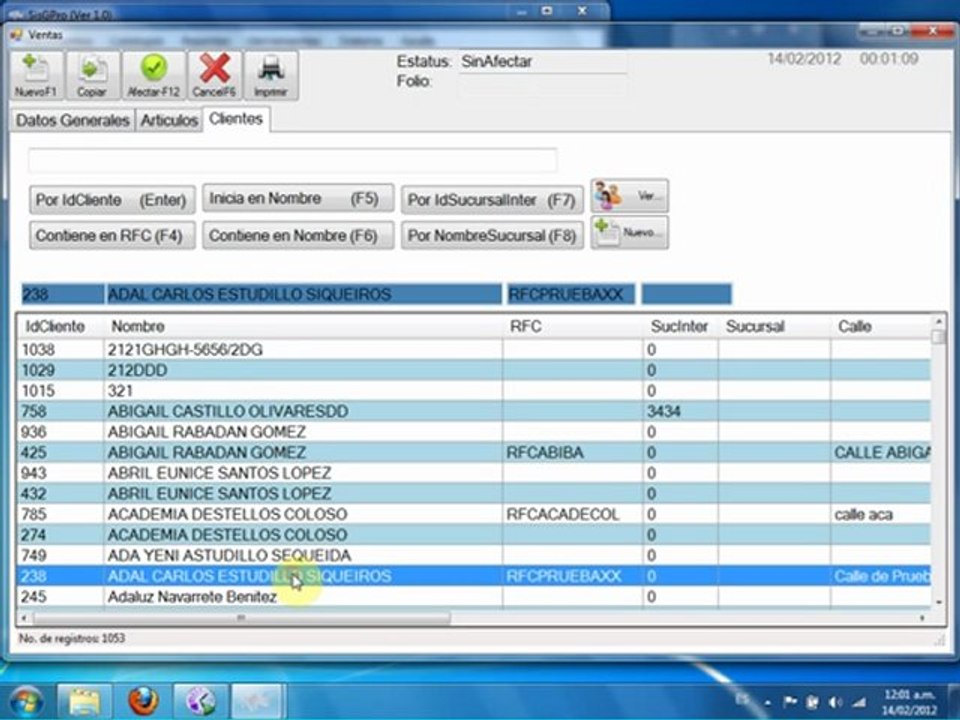Click the CancelF6 red X icon
The width and height of the screenshot is (960, 720).
coord(214,75)
